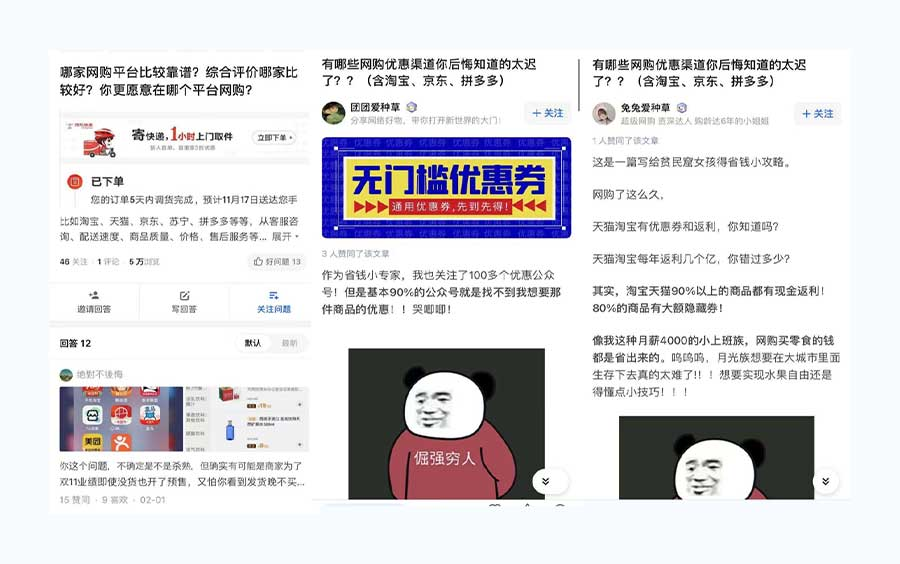Tap the 写回答 pencil icon

point(184,295)
